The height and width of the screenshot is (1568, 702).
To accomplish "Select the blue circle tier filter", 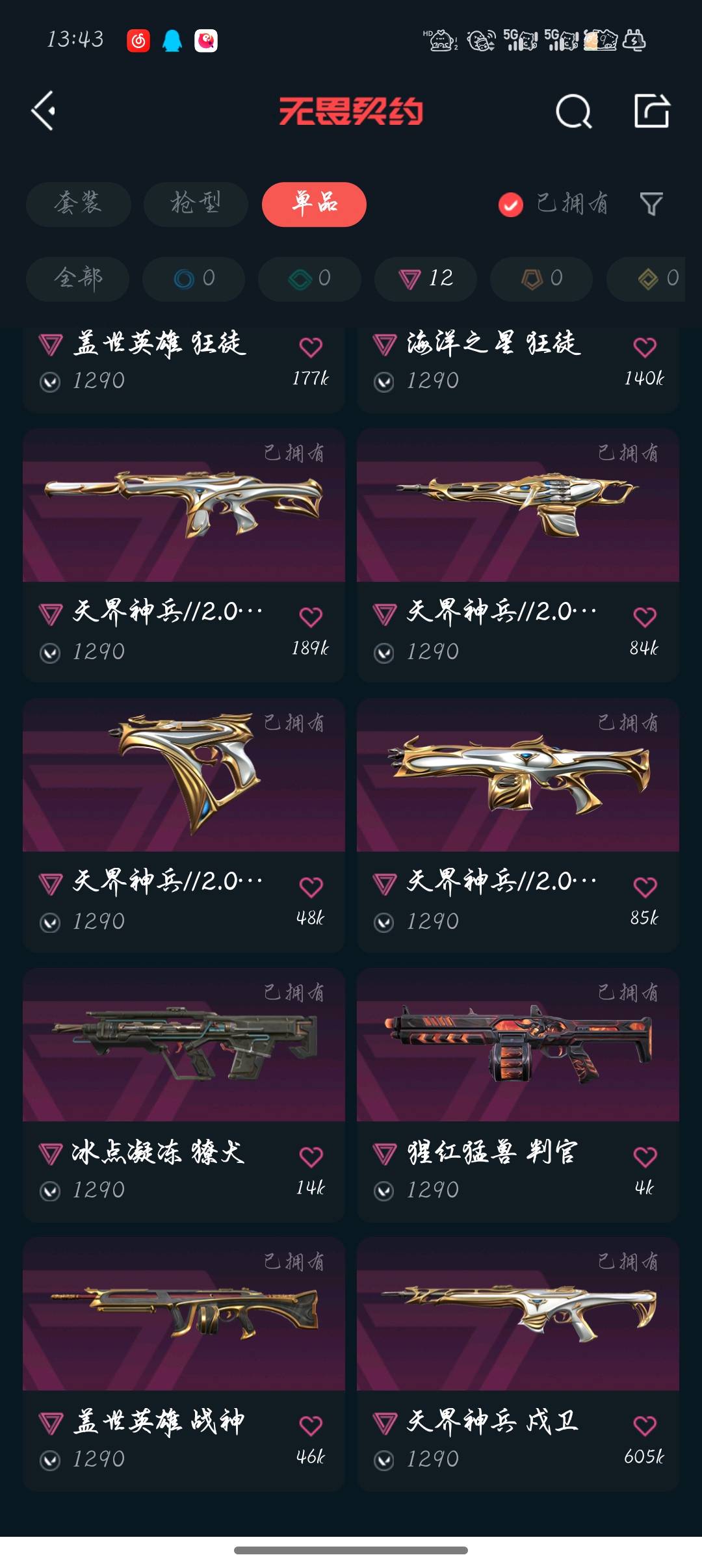I will click(194, 279).
